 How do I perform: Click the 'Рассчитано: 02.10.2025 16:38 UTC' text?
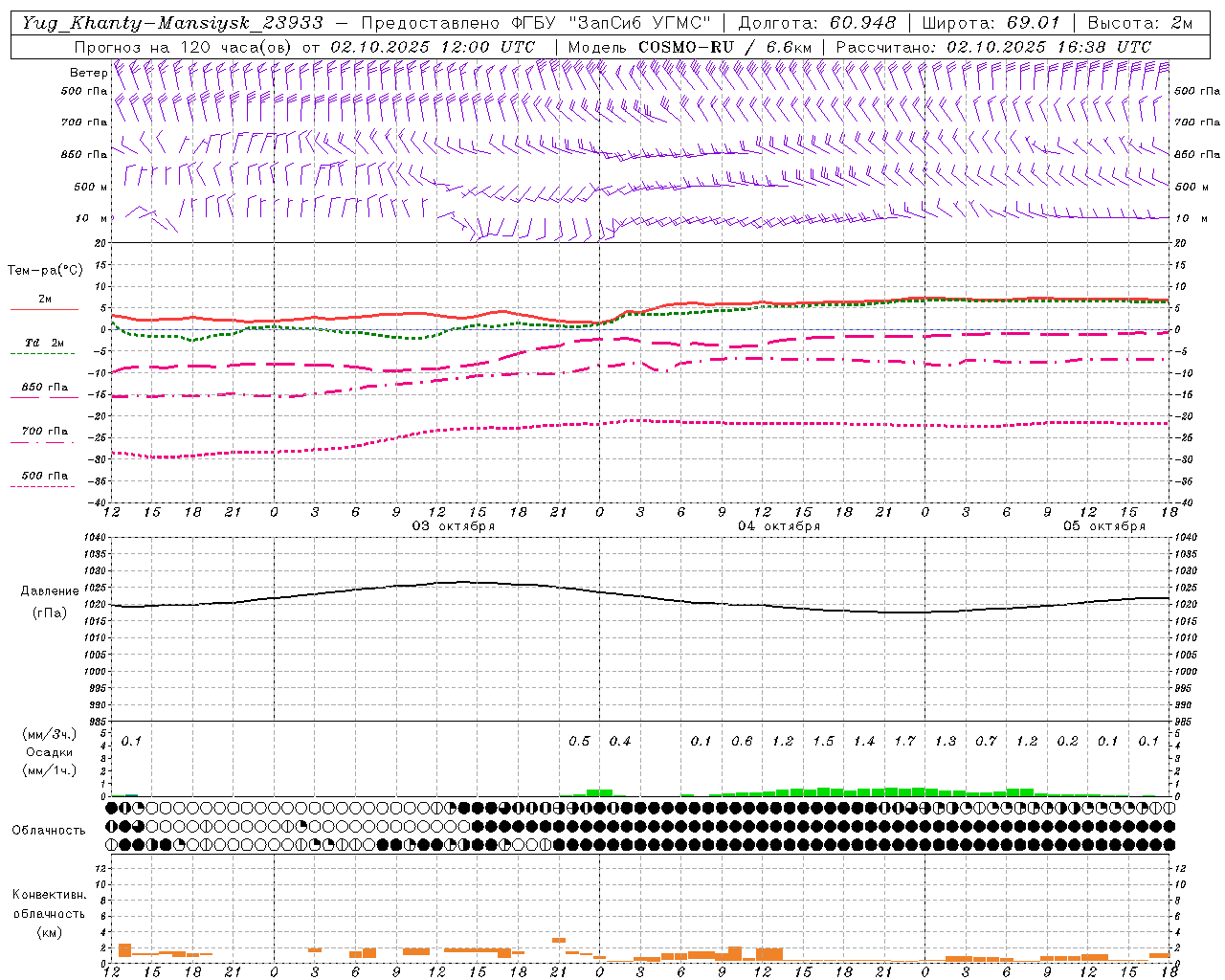pyautogui.click(x=993, y=46)
